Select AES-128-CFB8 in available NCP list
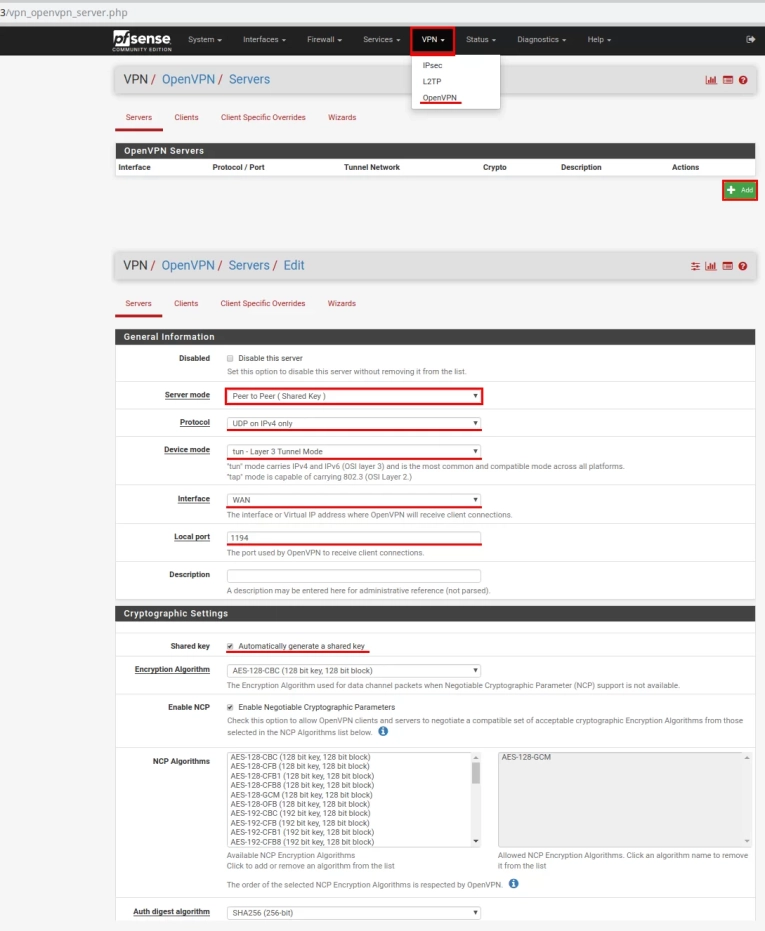765x931 pixels. (x=302, y=785)
